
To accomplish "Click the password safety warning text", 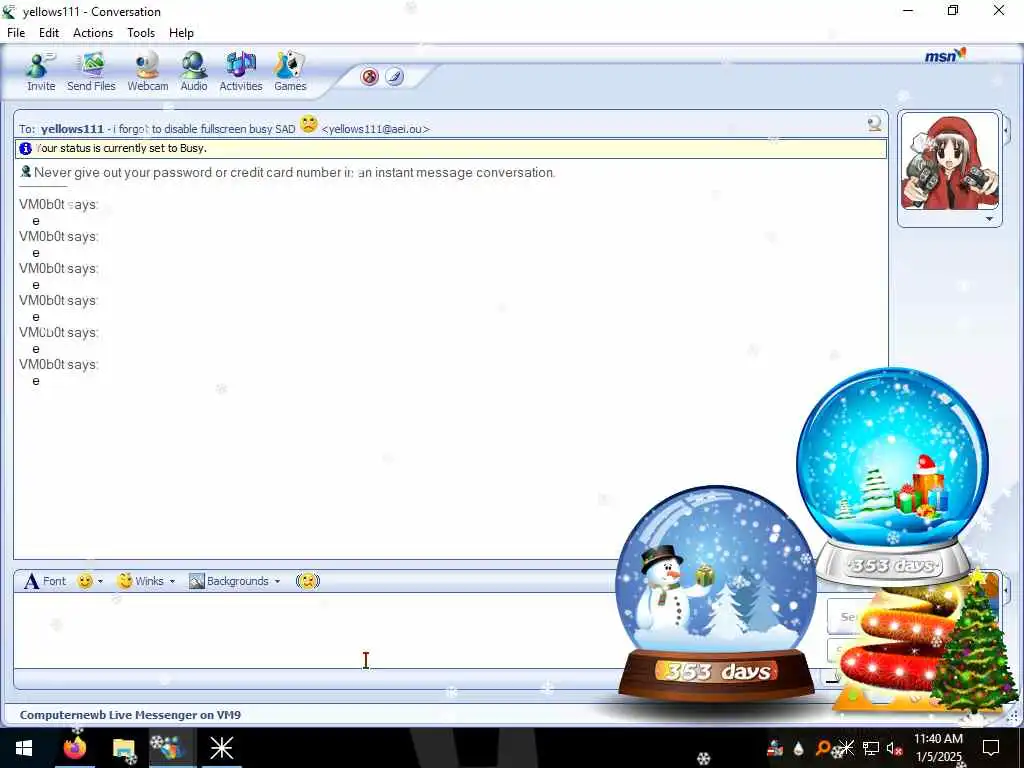I will 295,172.
